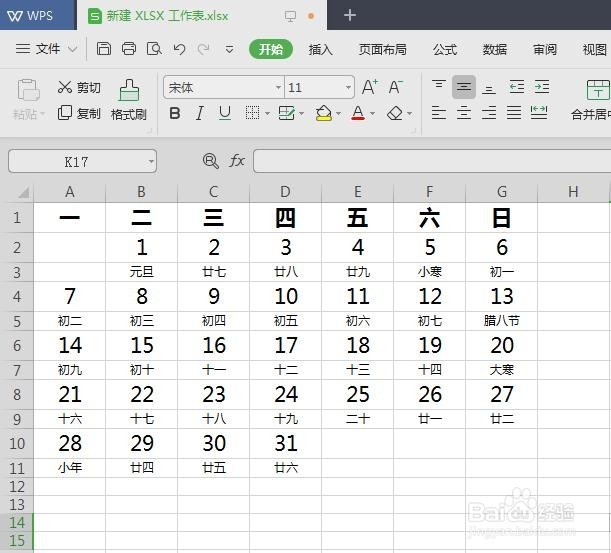This screenshot has width=611, height=553.
Task: Open Print Preview icon
Action: pyautogui.click(x=154, y=49)
